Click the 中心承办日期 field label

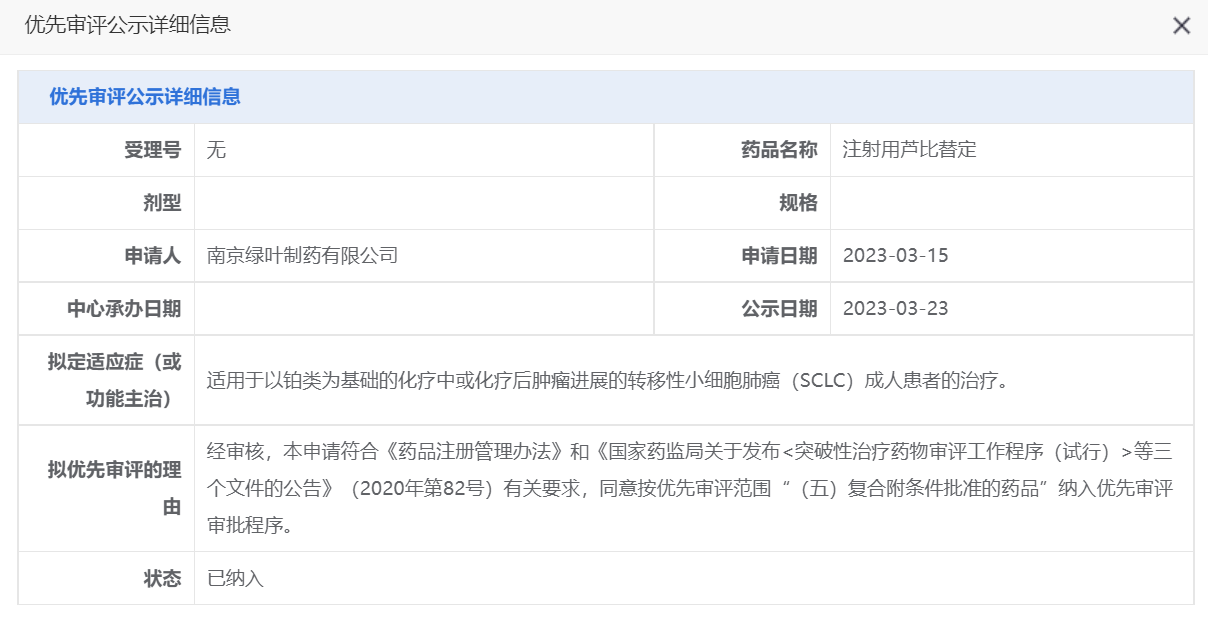[124, 308]
